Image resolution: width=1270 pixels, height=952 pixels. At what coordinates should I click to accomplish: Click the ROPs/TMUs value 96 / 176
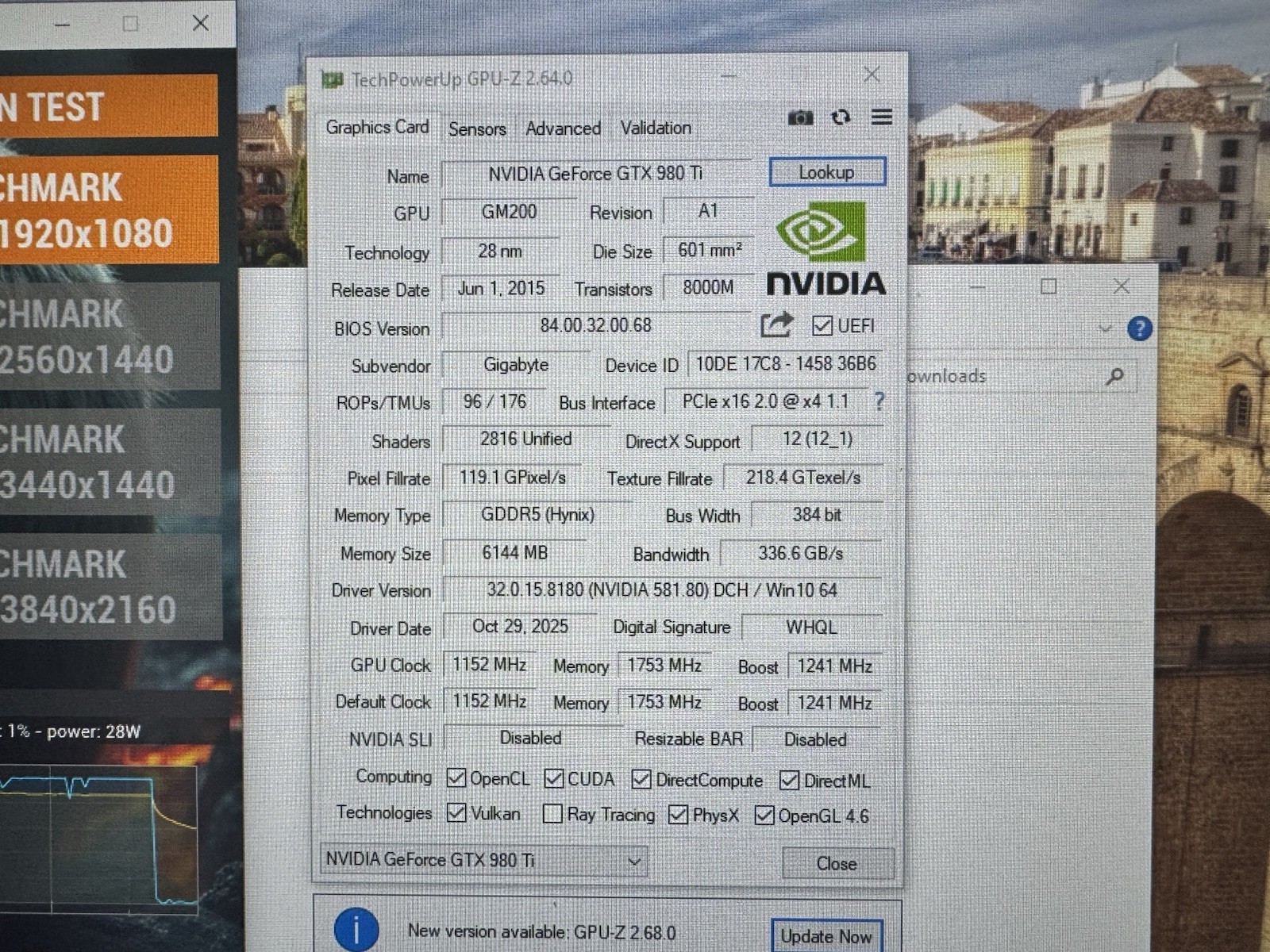pyautogui.click(x=495, y=401)
